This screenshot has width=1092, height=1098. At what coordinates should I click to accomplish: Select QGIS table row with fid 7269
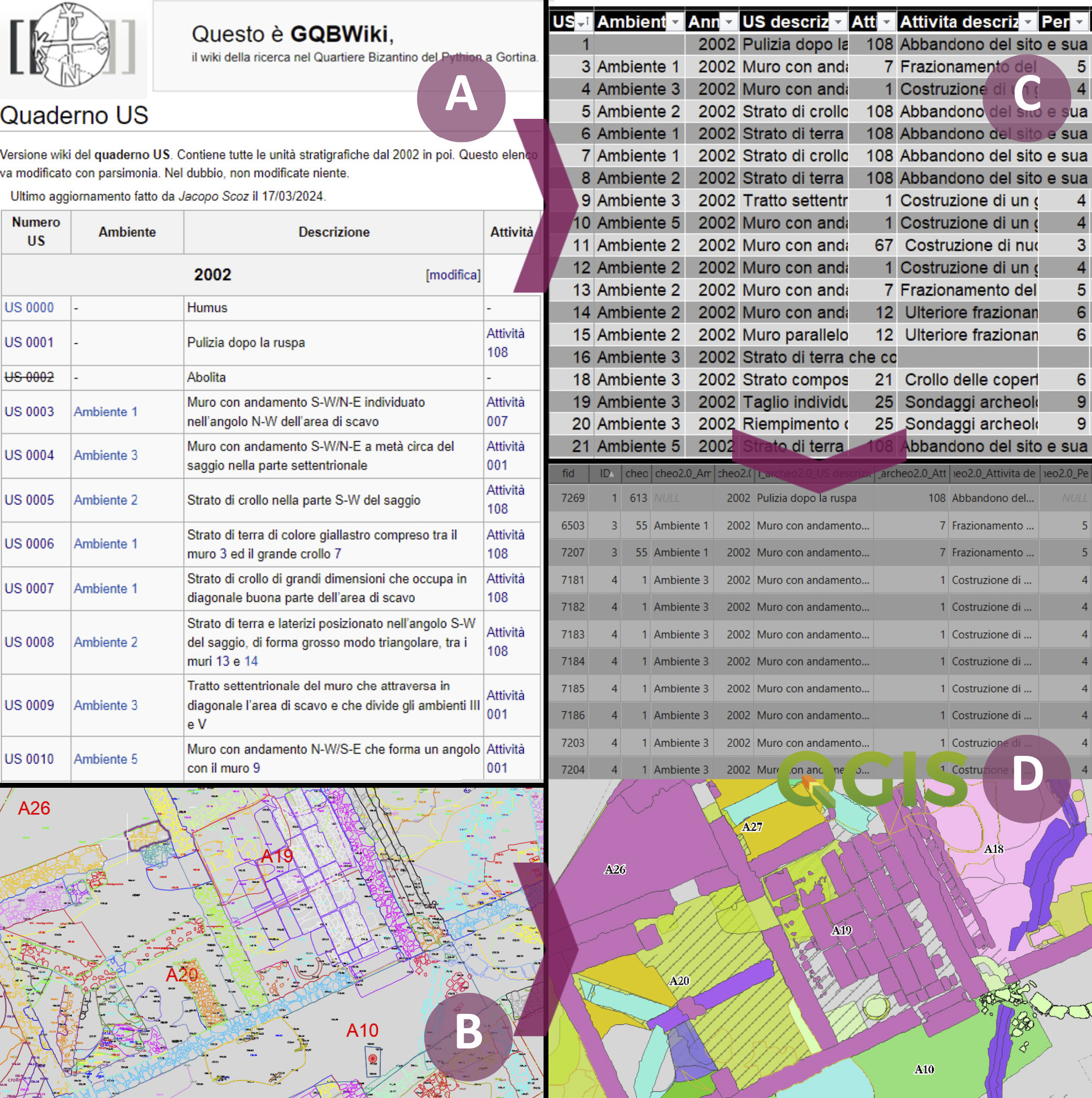click(x=573, y=498)
